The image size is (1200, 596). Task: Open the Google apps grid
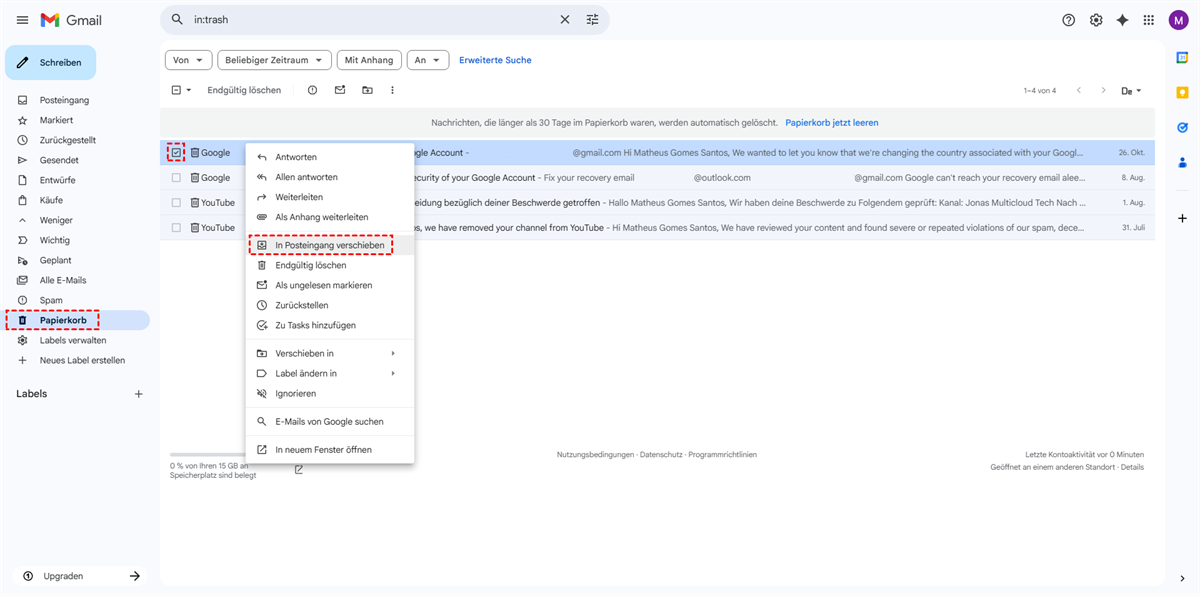[1148, 20]
